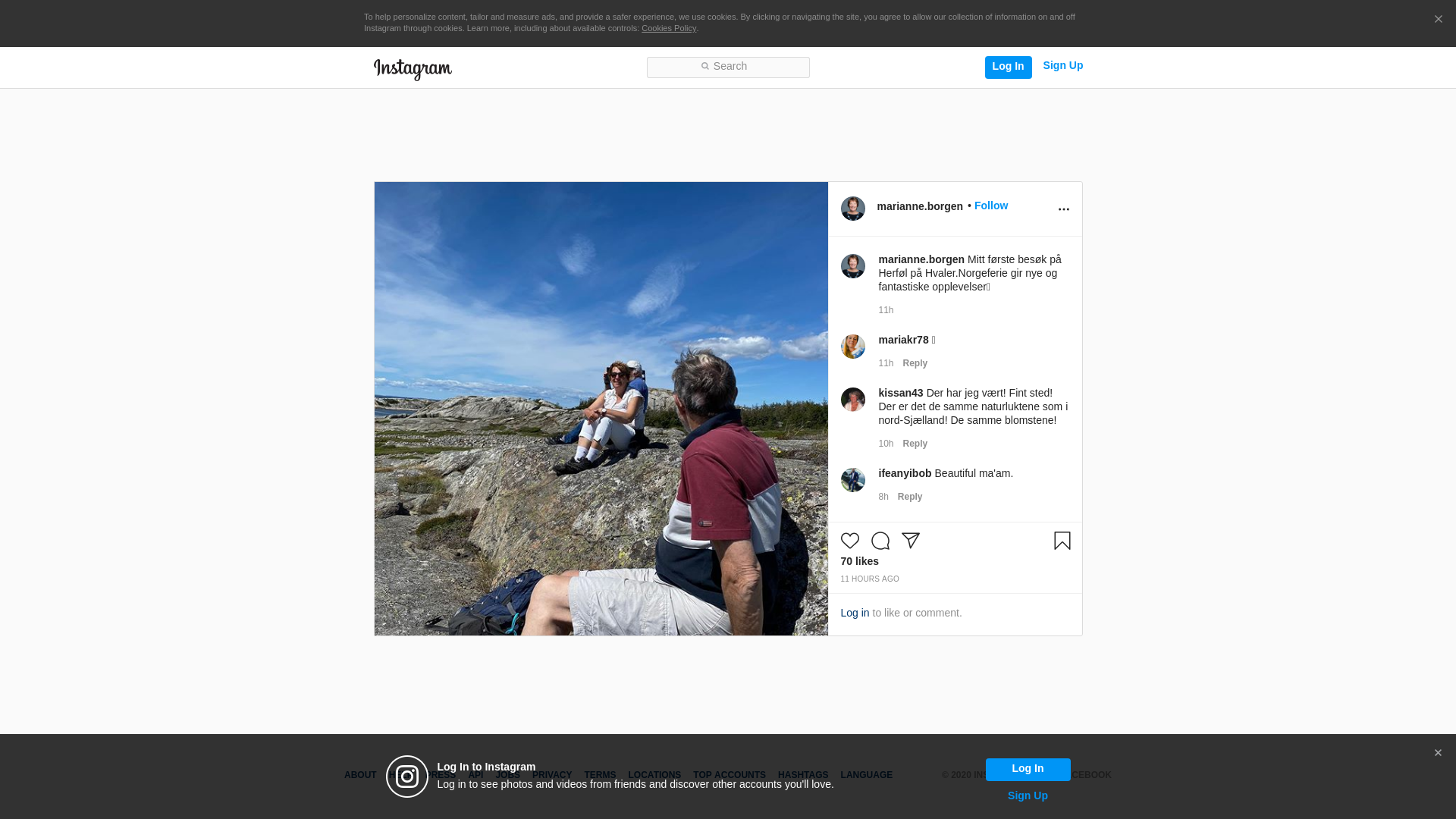Screen dimensions: 1456x819
Task: Open mariakr78 username link
Action: click(903, 340)
